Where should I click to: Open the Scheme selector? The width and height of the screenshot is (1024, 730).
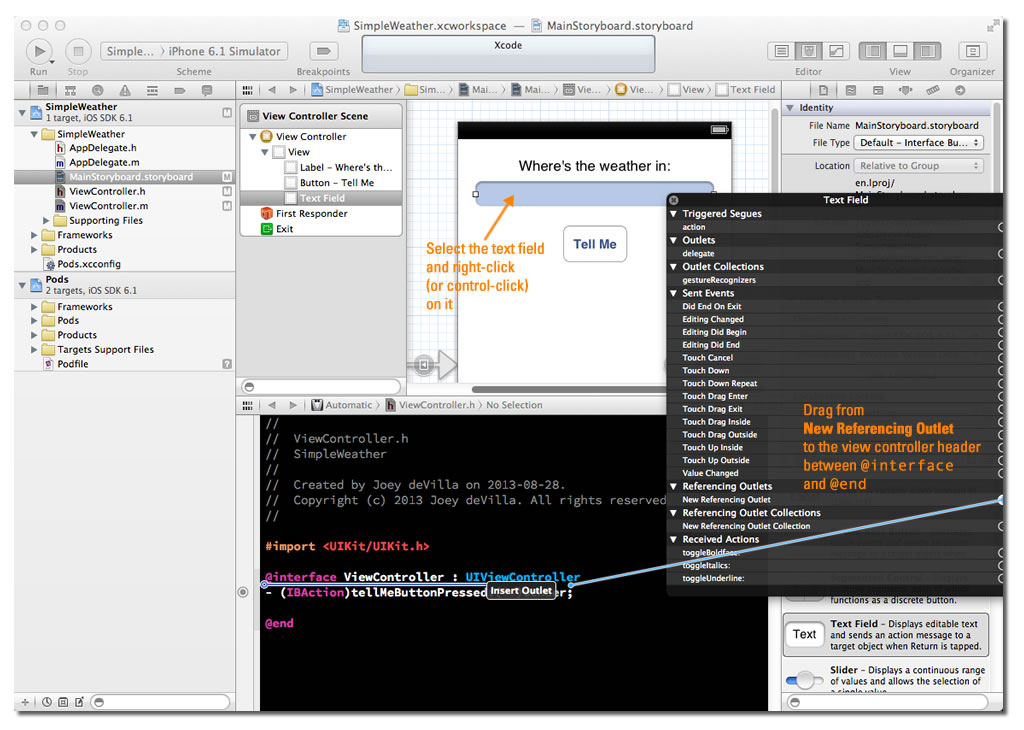click(195, 51)
